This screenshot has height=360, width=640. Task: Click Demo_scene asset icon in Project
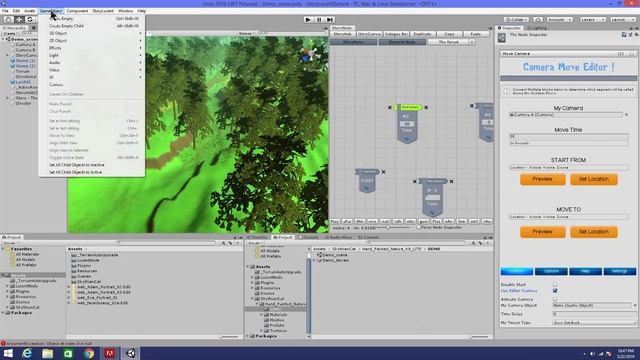click(320, 255)
